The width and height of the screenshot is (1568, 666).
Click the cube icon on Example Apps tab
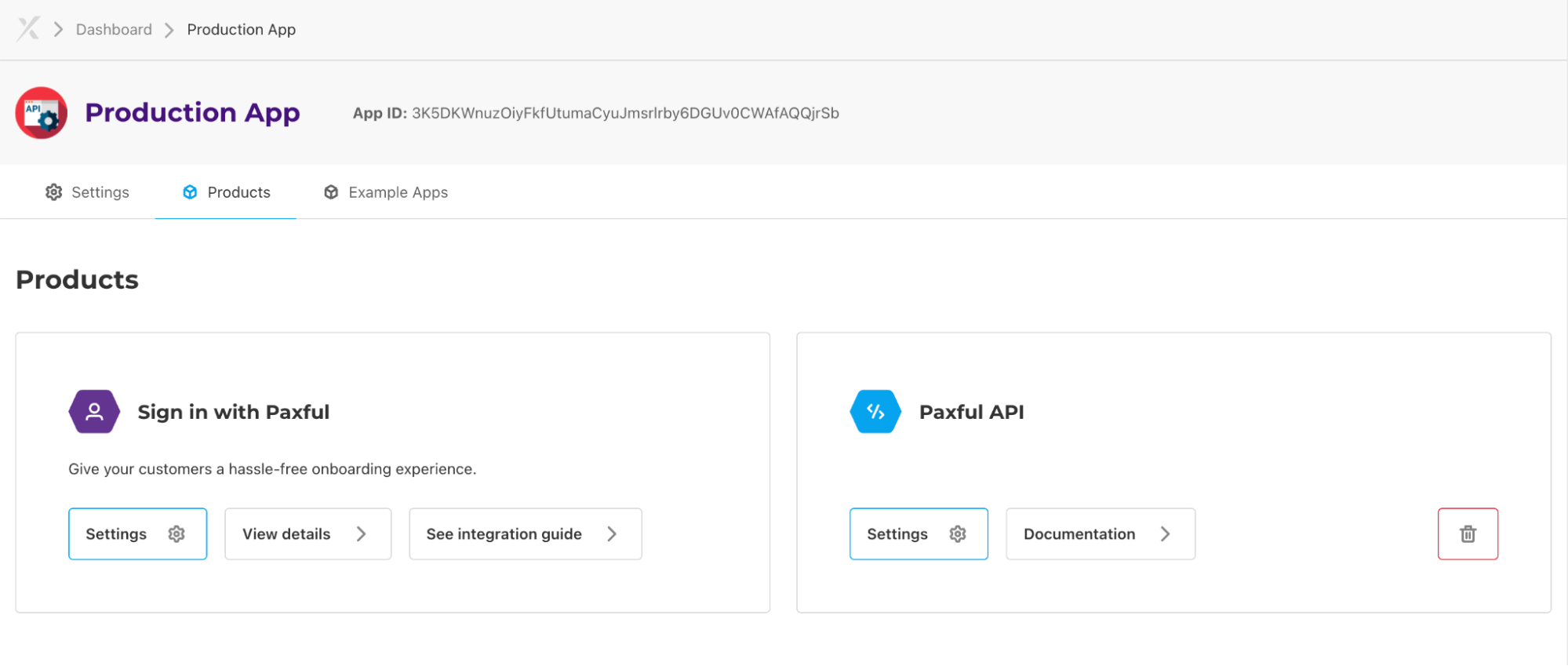pos(331,192)
